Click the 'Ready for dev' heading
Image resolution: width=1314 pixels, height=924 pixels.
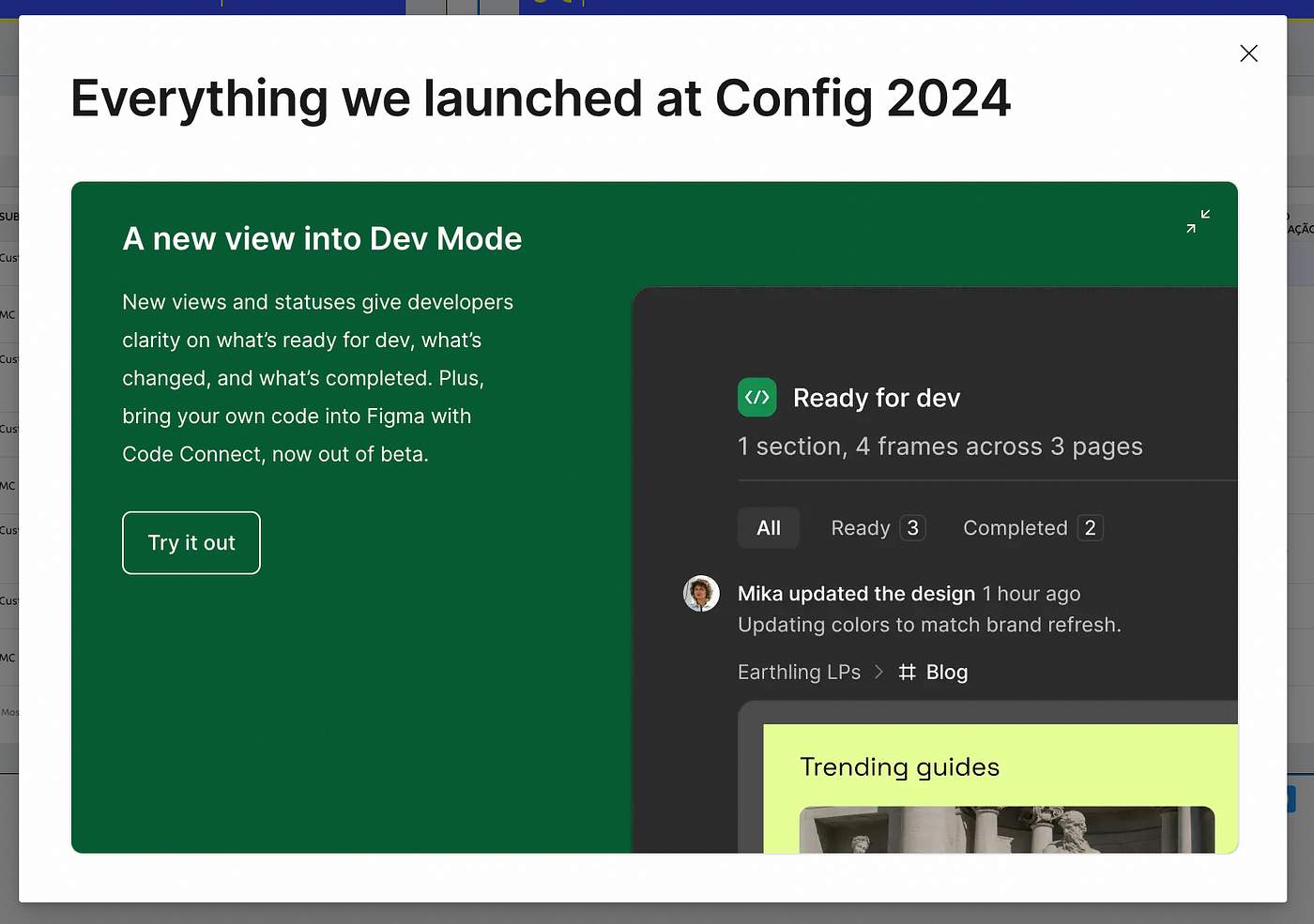coord(877,398)
